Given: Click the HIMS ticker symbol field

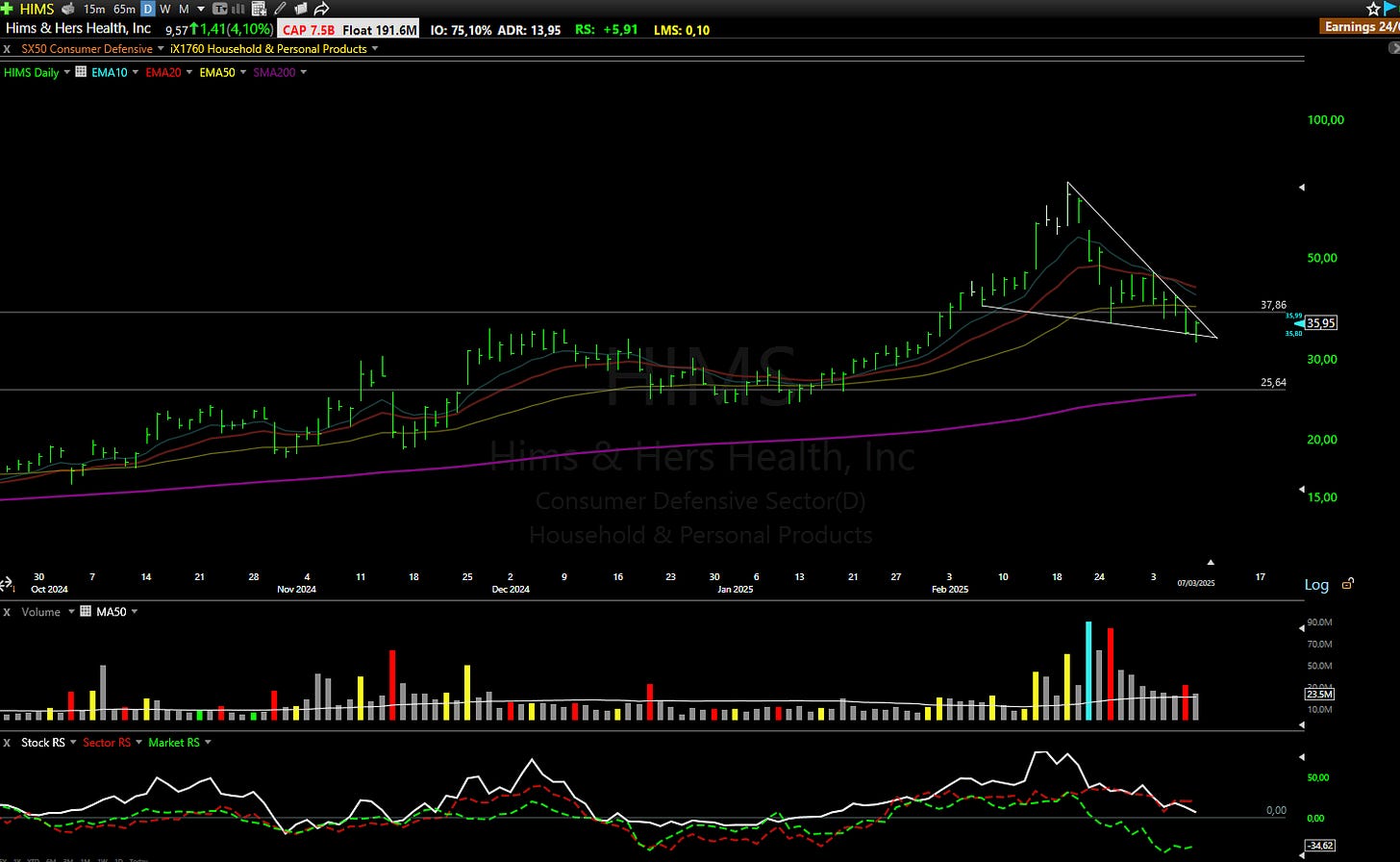Looking at the screenshot, I should (x=37, y=9).
